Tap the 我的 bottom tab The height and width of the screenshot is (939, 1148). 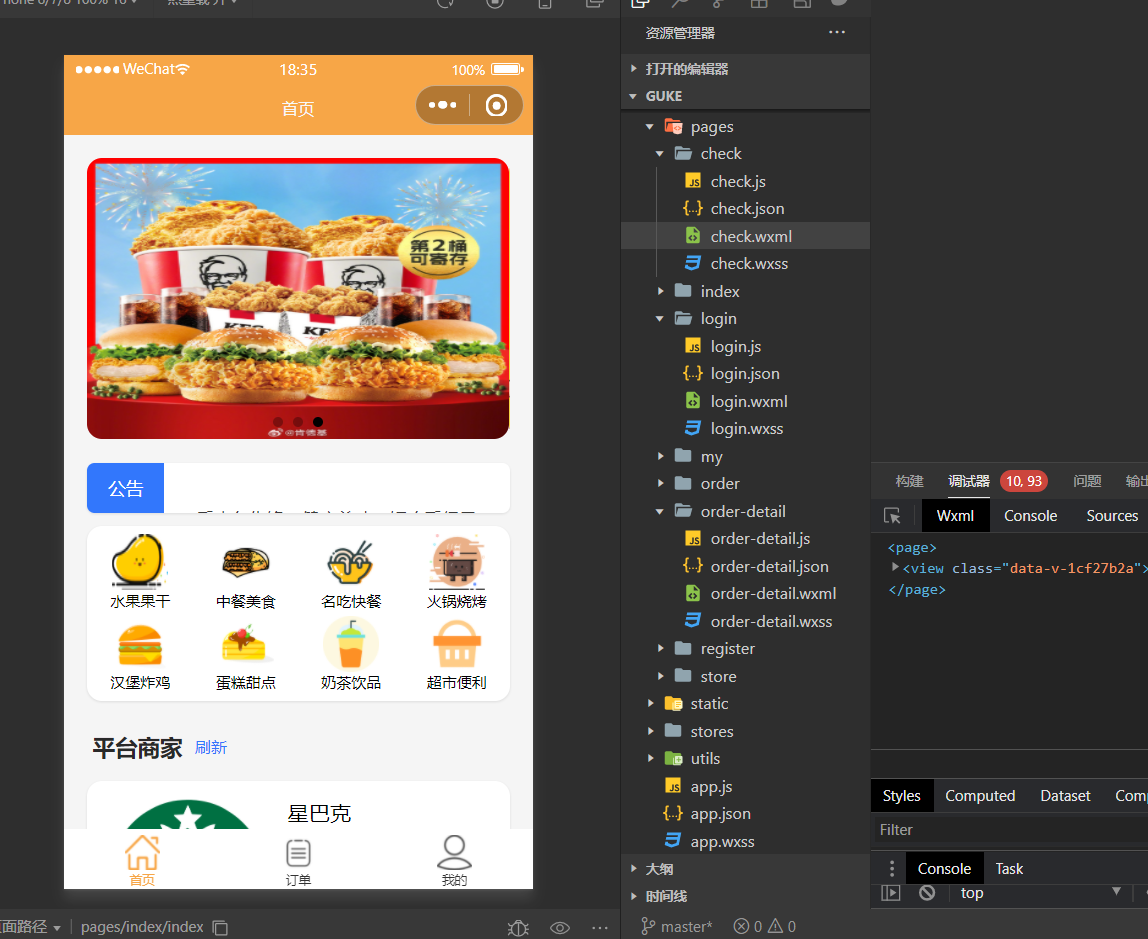click(x=454, y=860)
